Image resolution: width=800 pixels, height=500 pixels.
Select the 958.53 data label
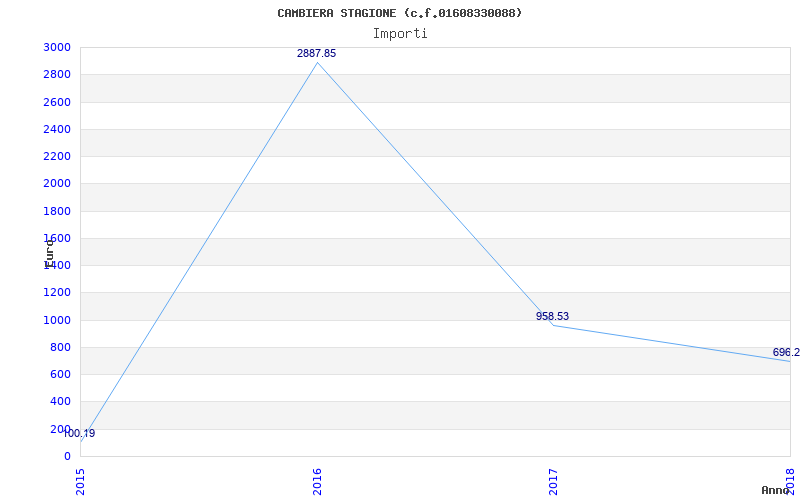coord(552,316)
